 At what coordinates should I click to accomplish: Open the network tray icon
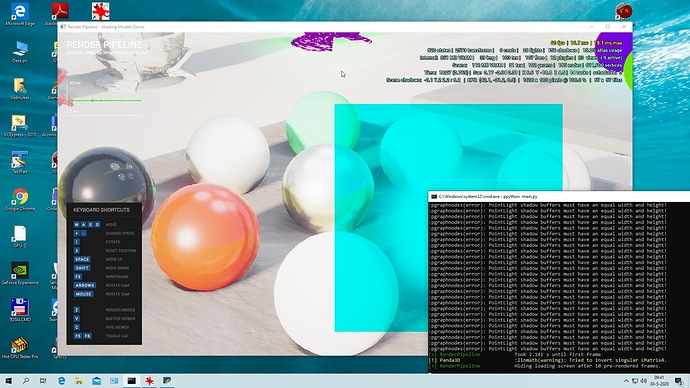tap(635, 381)
